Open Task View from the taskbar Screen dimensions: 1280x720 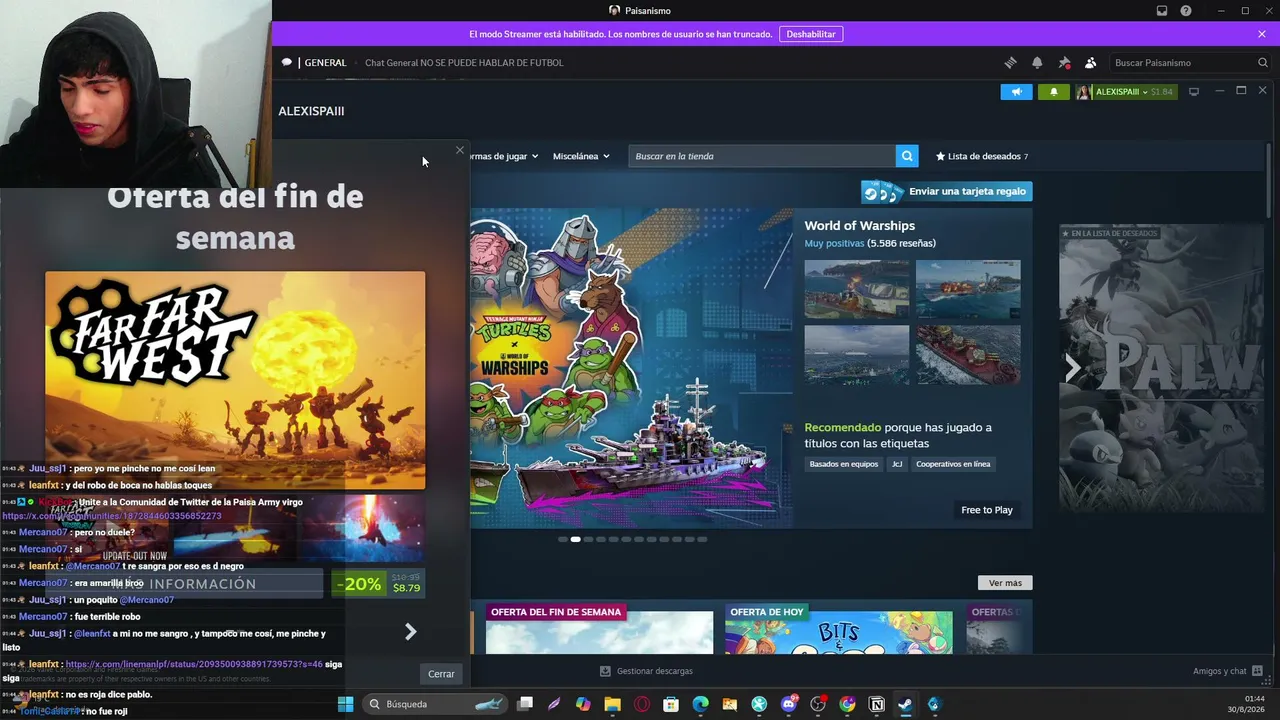525,704
